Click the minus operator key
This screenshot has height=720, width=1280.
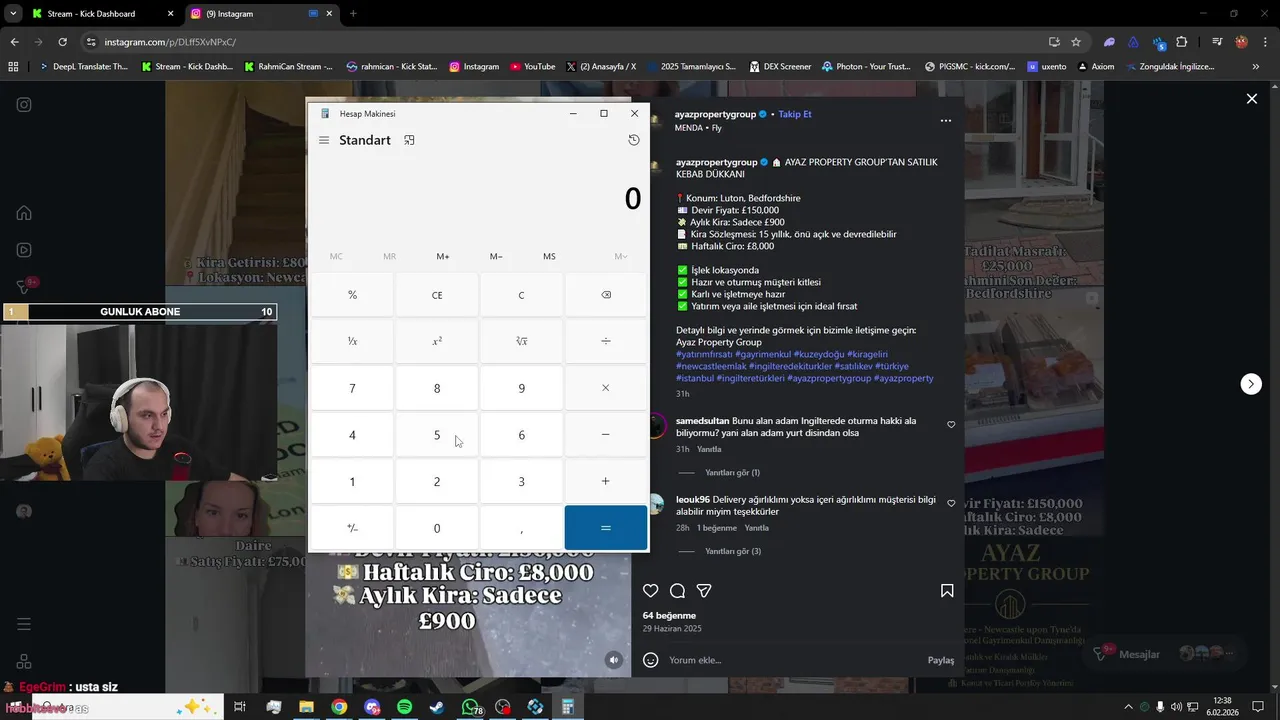(x=606, y=435)
